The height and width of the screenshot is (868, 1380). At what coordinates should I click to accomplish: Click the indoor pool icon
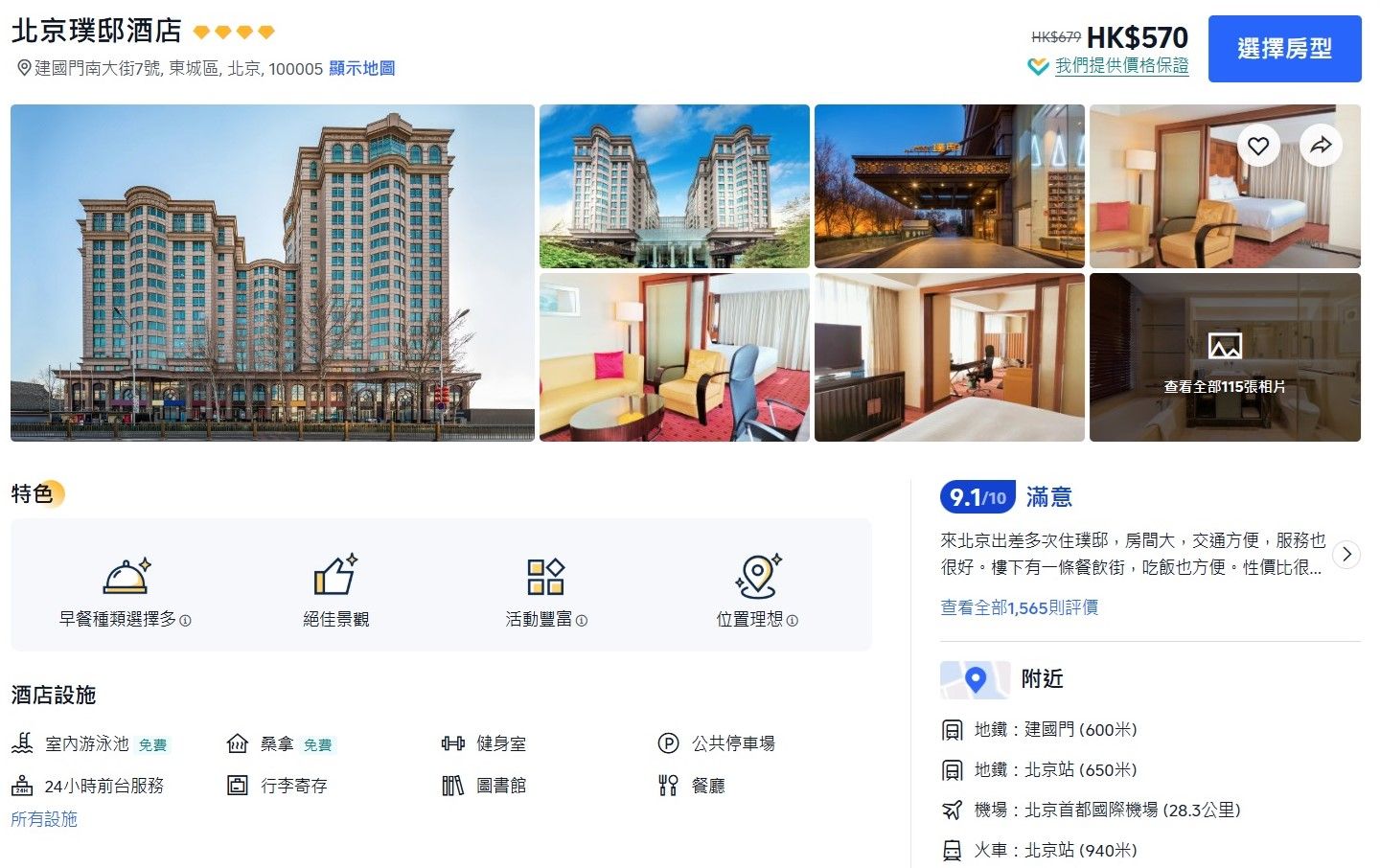click(22, 743)
